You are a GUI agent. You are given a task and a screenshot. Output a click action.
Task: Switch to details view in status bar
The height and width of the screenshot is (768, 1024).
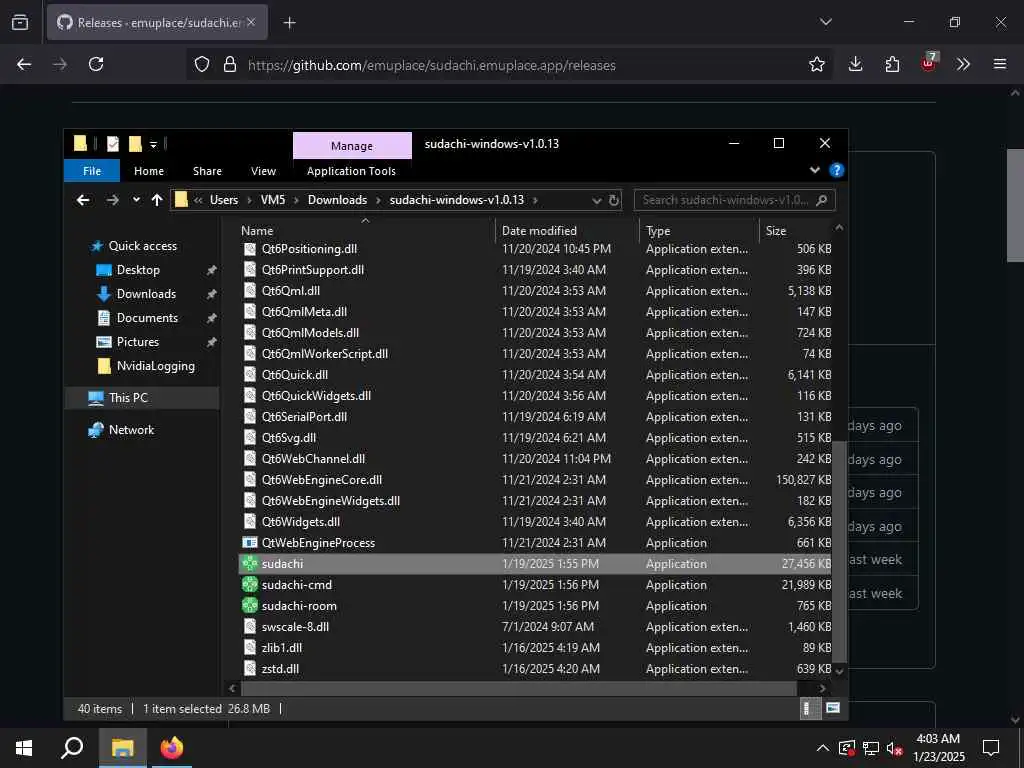[810, 709]
